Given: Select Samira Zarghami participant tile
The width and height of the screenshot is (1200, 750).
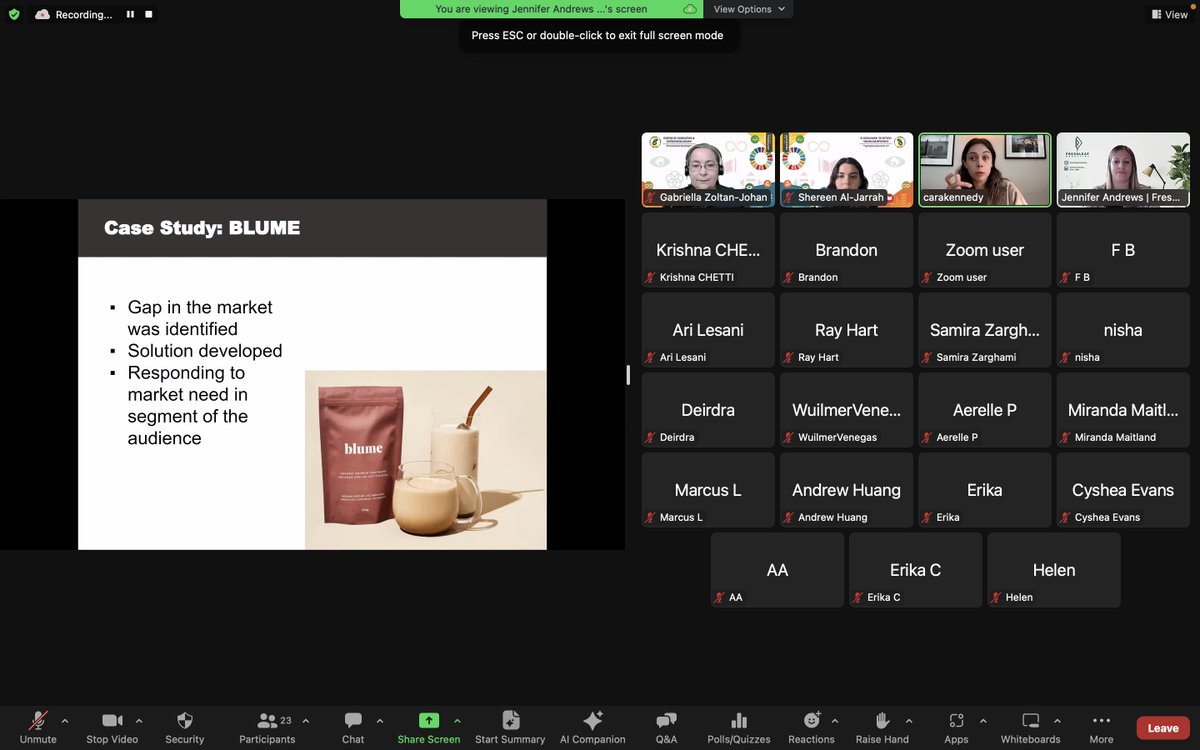Looking at the screenshot, I should [985, 330].
